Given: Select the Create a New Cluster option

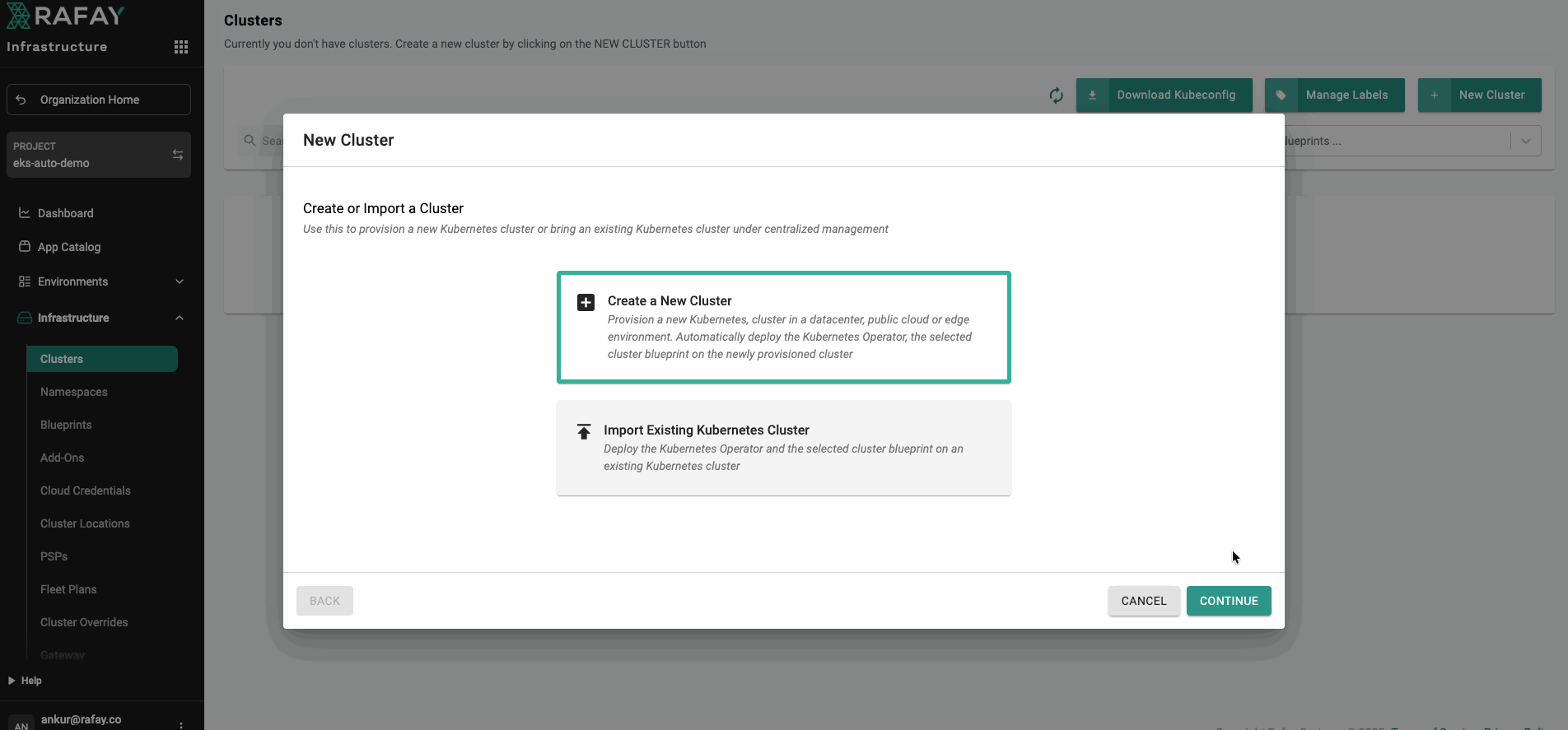Looking at the screenshot, I should [783, 327].
